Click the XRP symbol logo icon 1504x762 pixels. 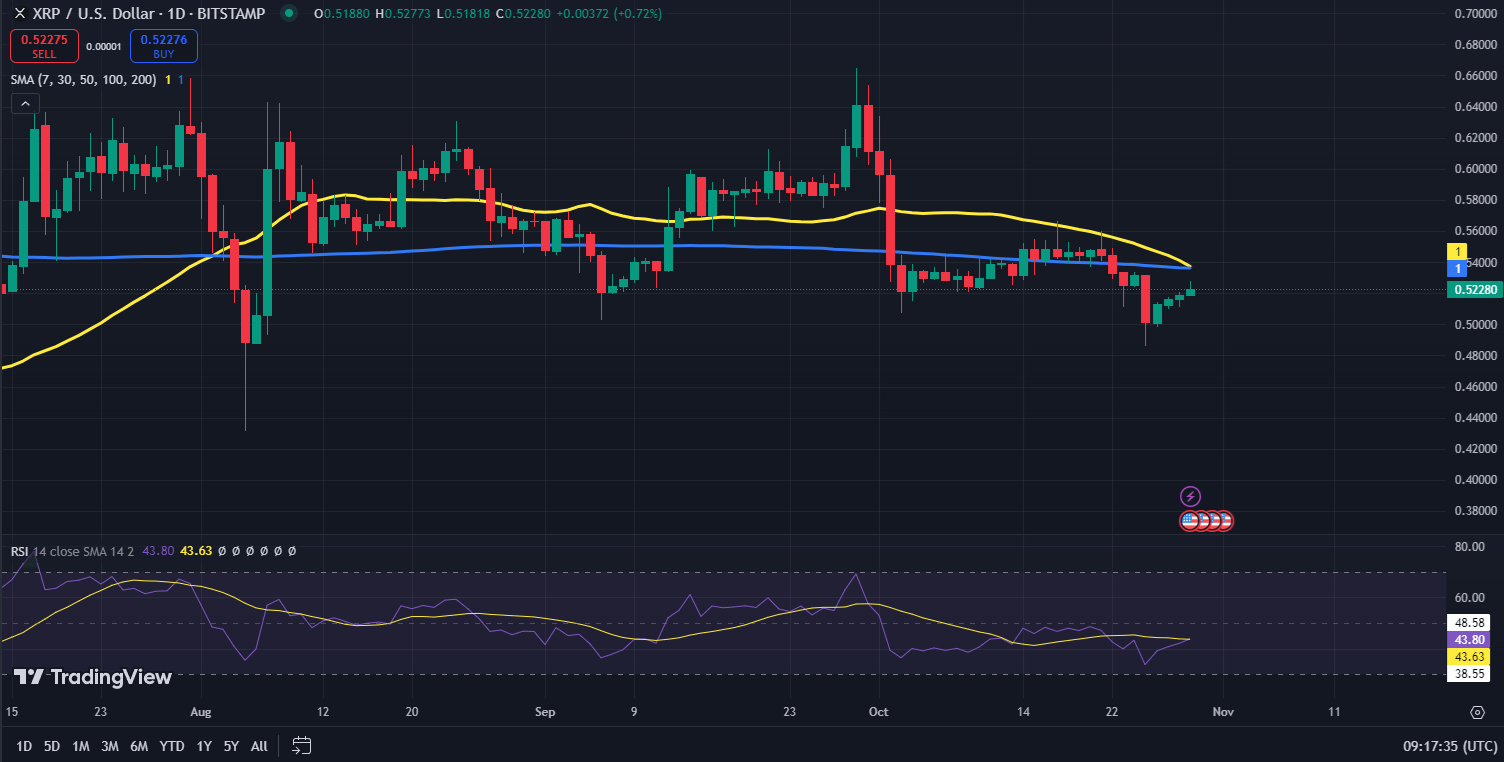[x=19, y=14]
